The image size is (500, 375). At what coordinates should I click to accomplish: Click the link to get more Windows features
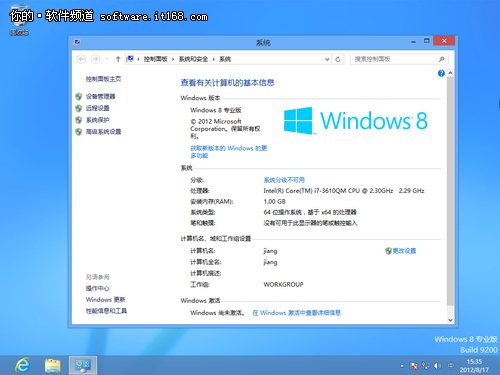[229, 152]
